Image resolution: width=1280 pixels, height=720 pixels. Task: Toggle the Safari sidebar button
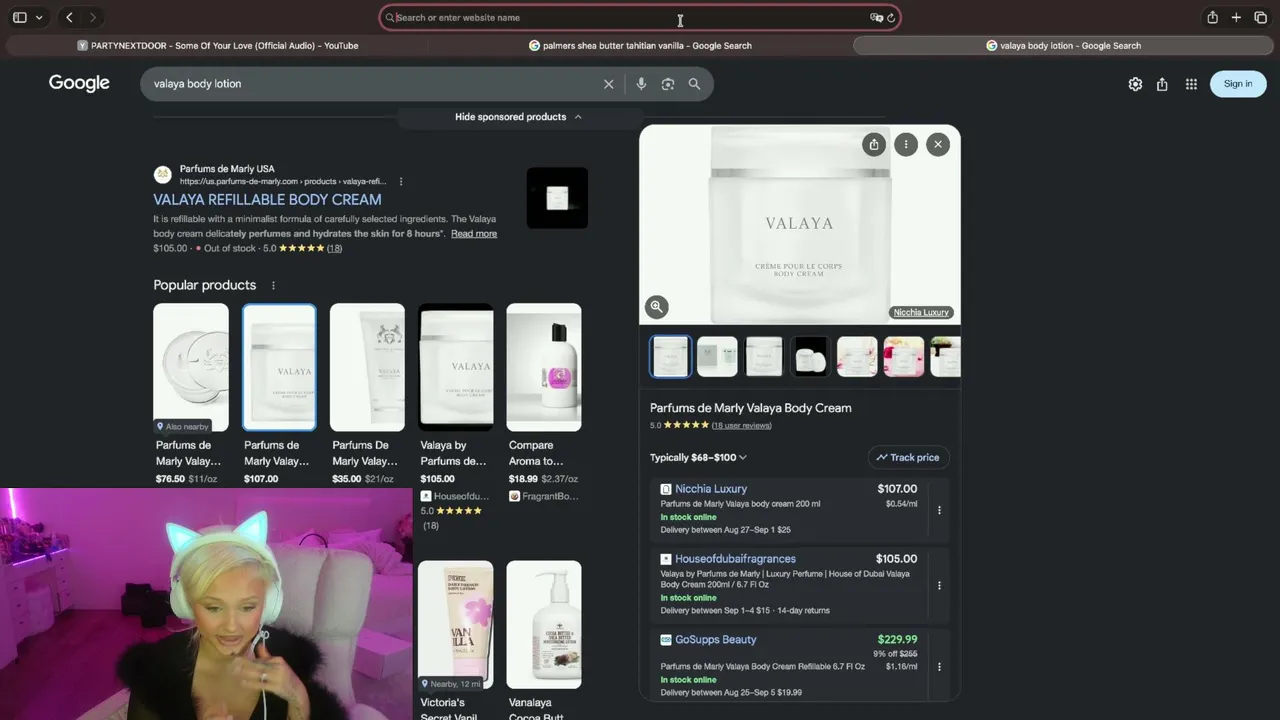[19, 17]
